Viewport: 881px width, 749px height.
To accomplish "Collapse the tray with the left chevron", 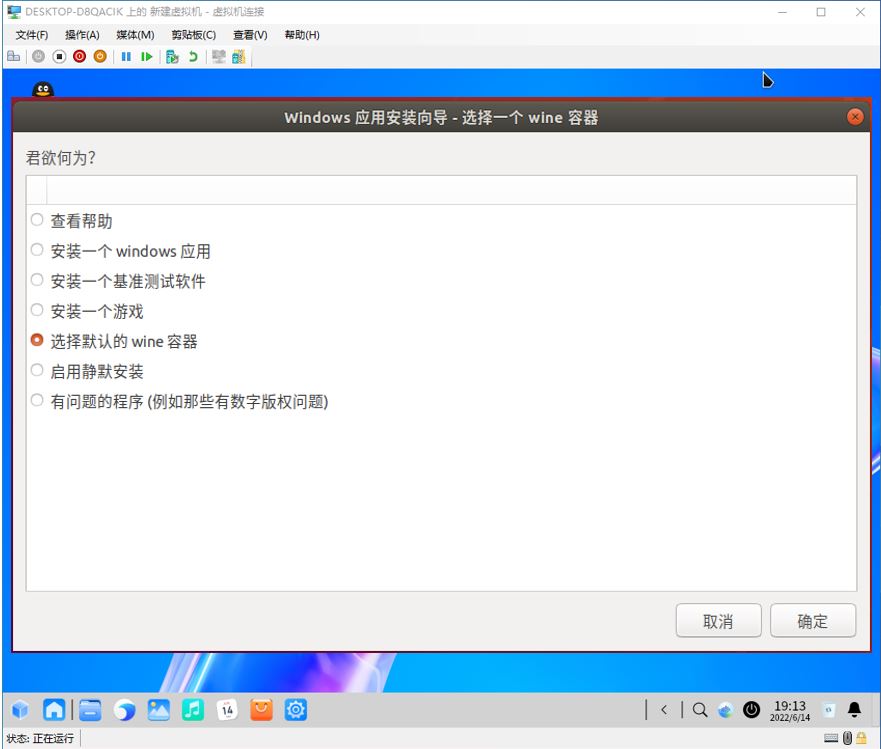I will [664, 709].
